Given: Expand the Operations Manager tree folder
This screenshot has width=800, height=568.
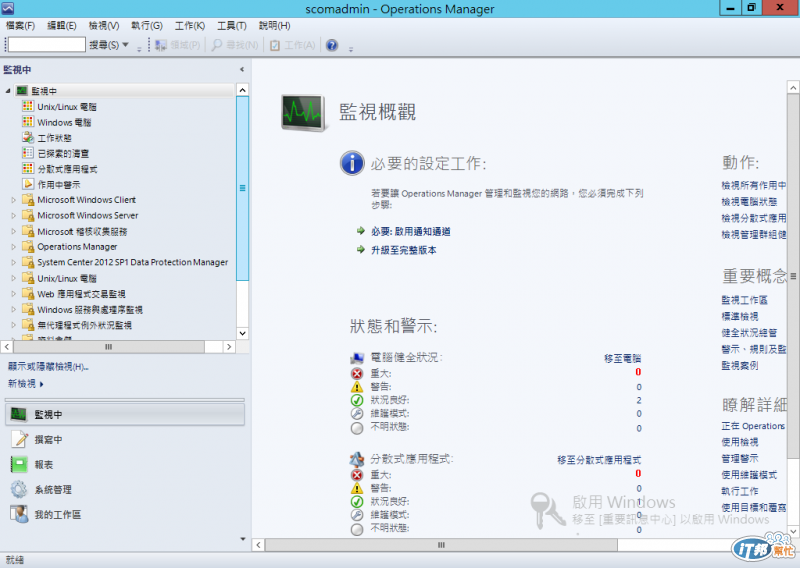Looking at the screenshot, I should (14, 247).
